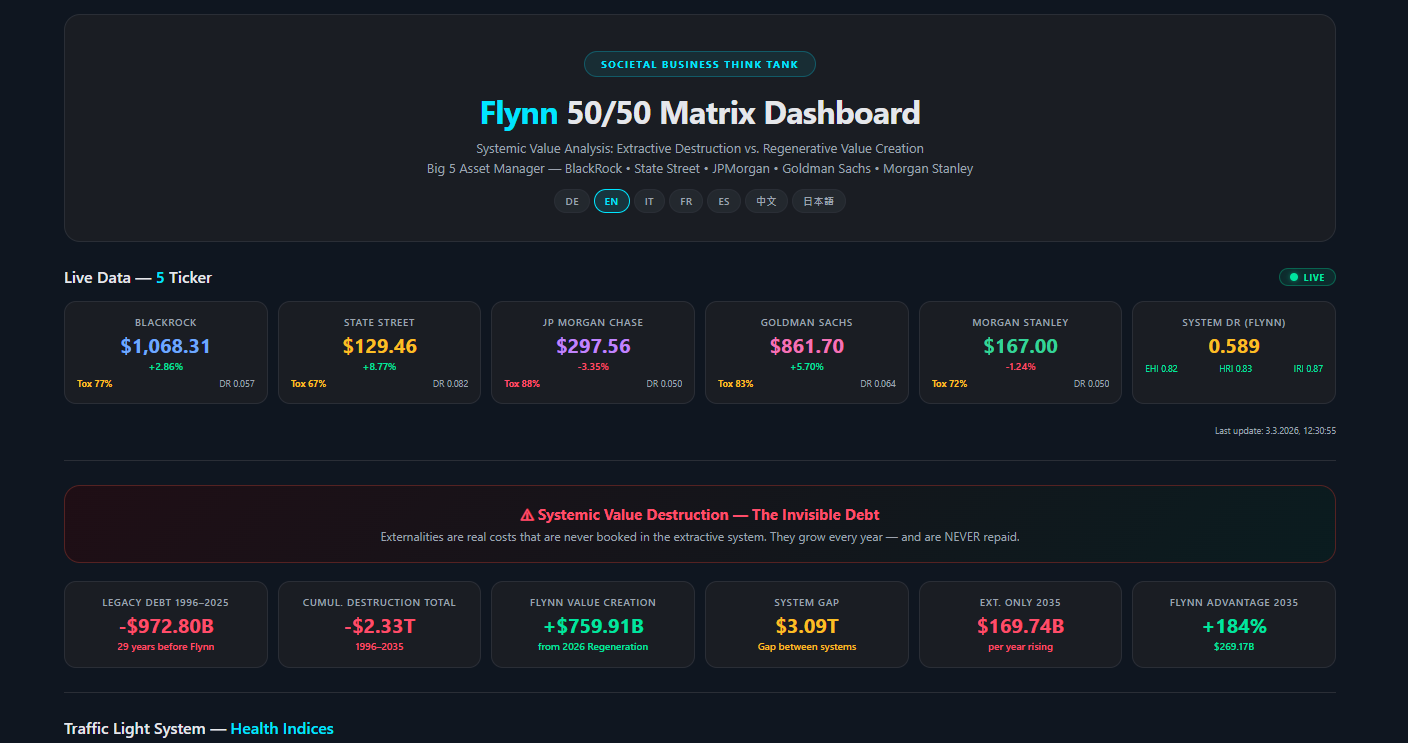Click the Societal Business Think Tank badge
This screenshot has height=743, width=1408.
click(700, 64)
